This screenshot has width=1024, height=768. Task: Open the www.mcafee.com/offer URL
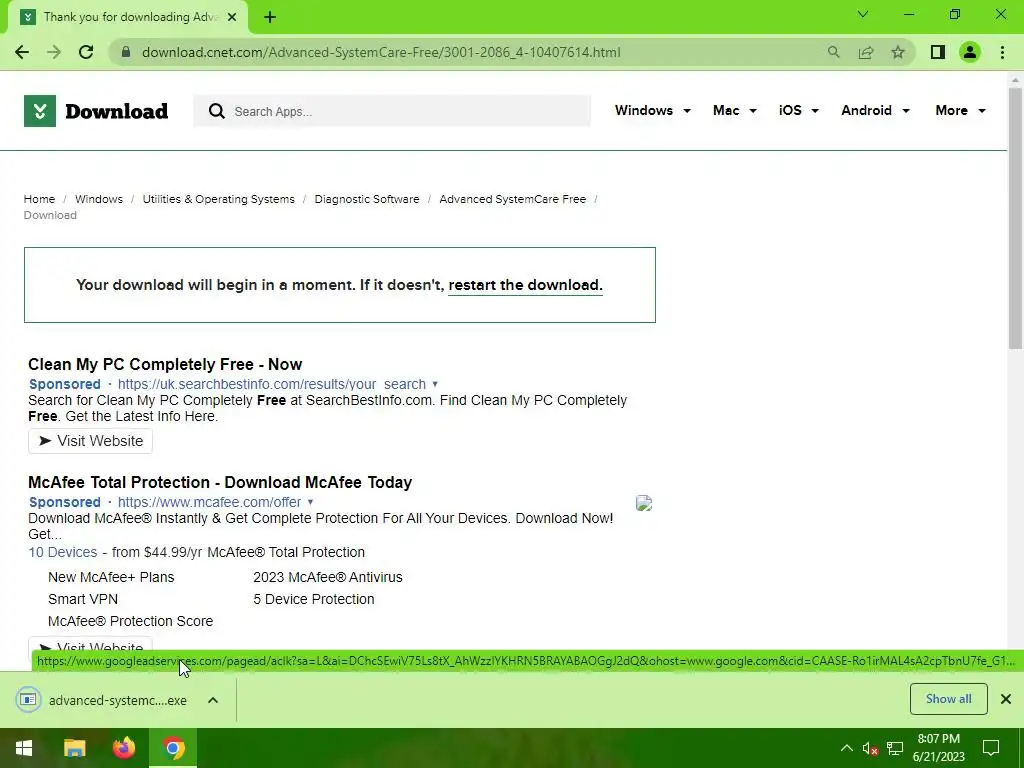210,502
